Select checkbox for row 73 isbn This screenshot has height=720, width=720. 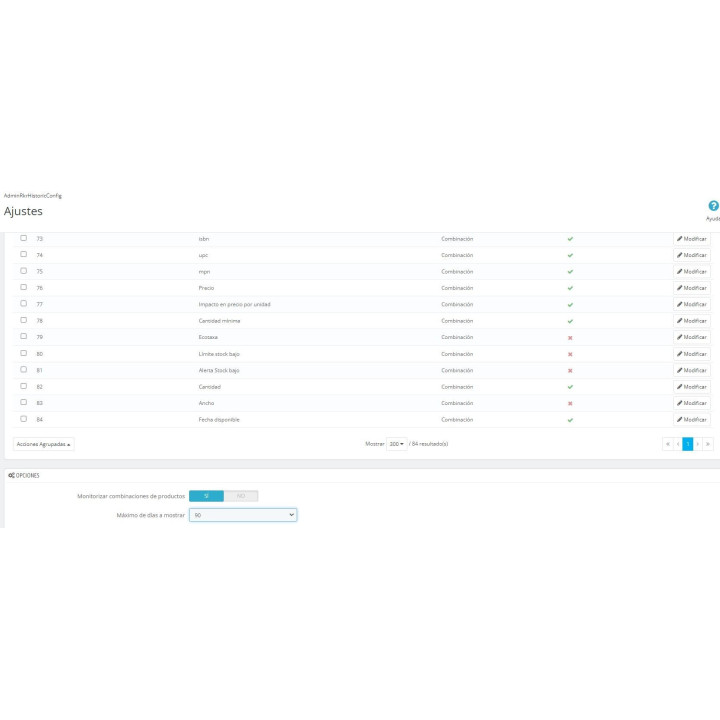[x=23, y=238]
